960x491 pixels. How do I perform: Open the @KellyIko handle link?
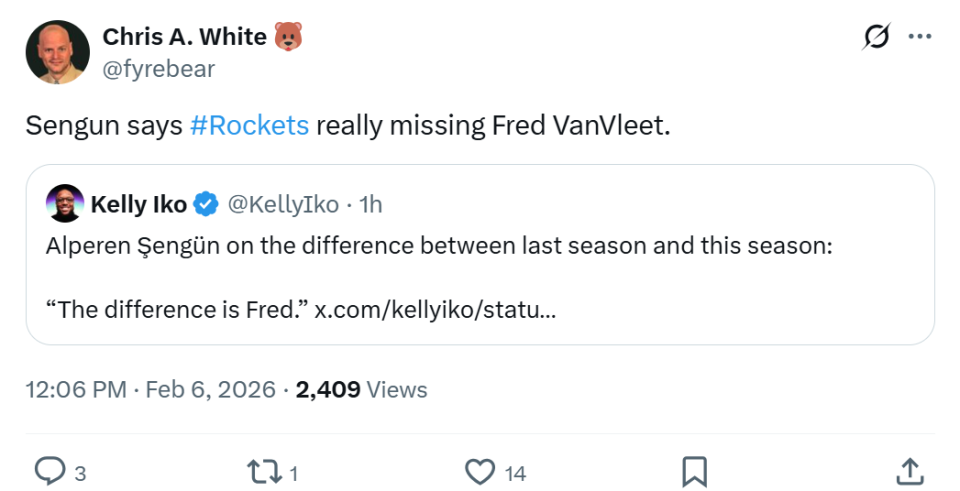pos(283,204)
